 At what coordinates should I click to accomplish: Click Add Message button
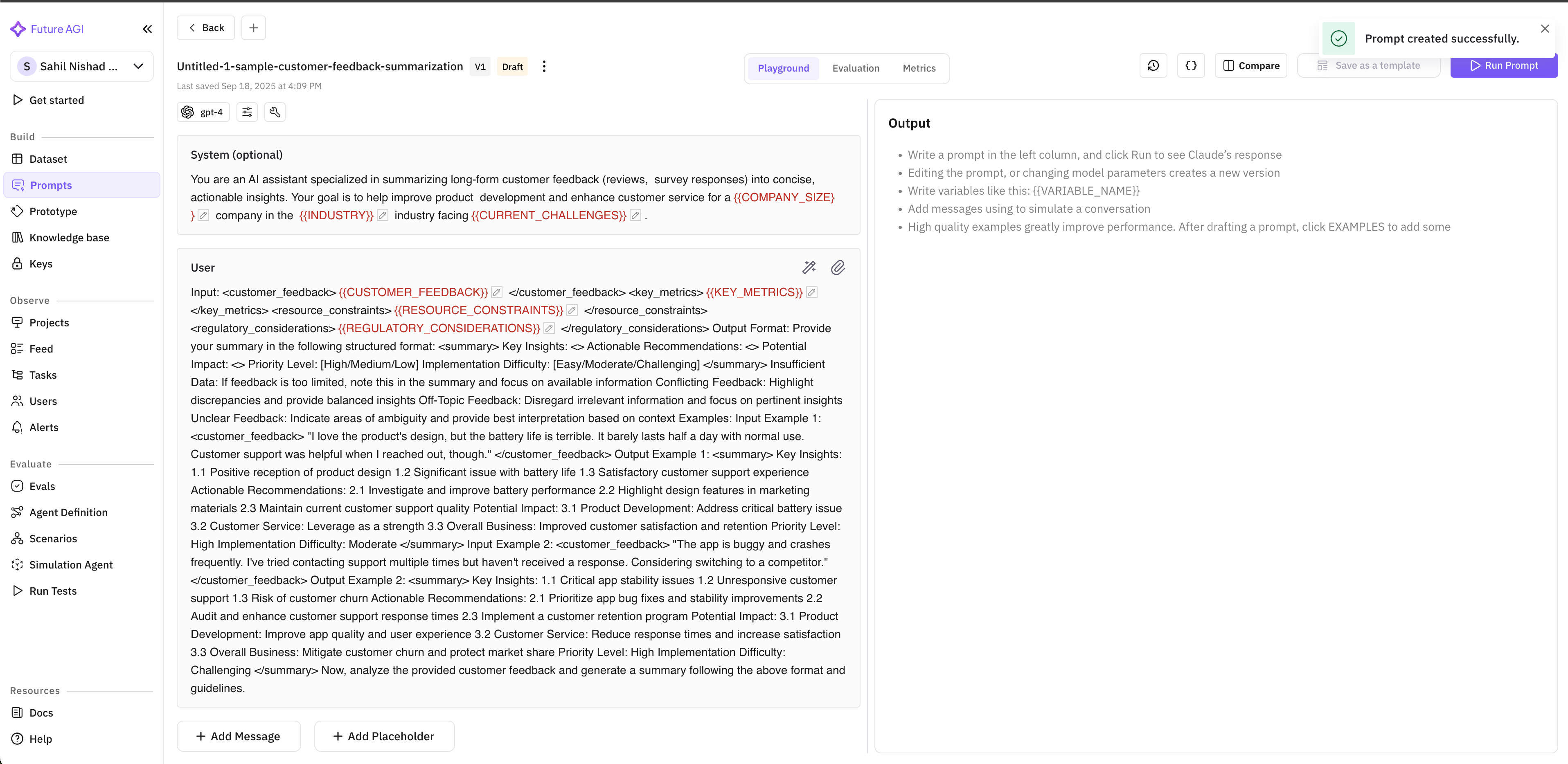239,736
